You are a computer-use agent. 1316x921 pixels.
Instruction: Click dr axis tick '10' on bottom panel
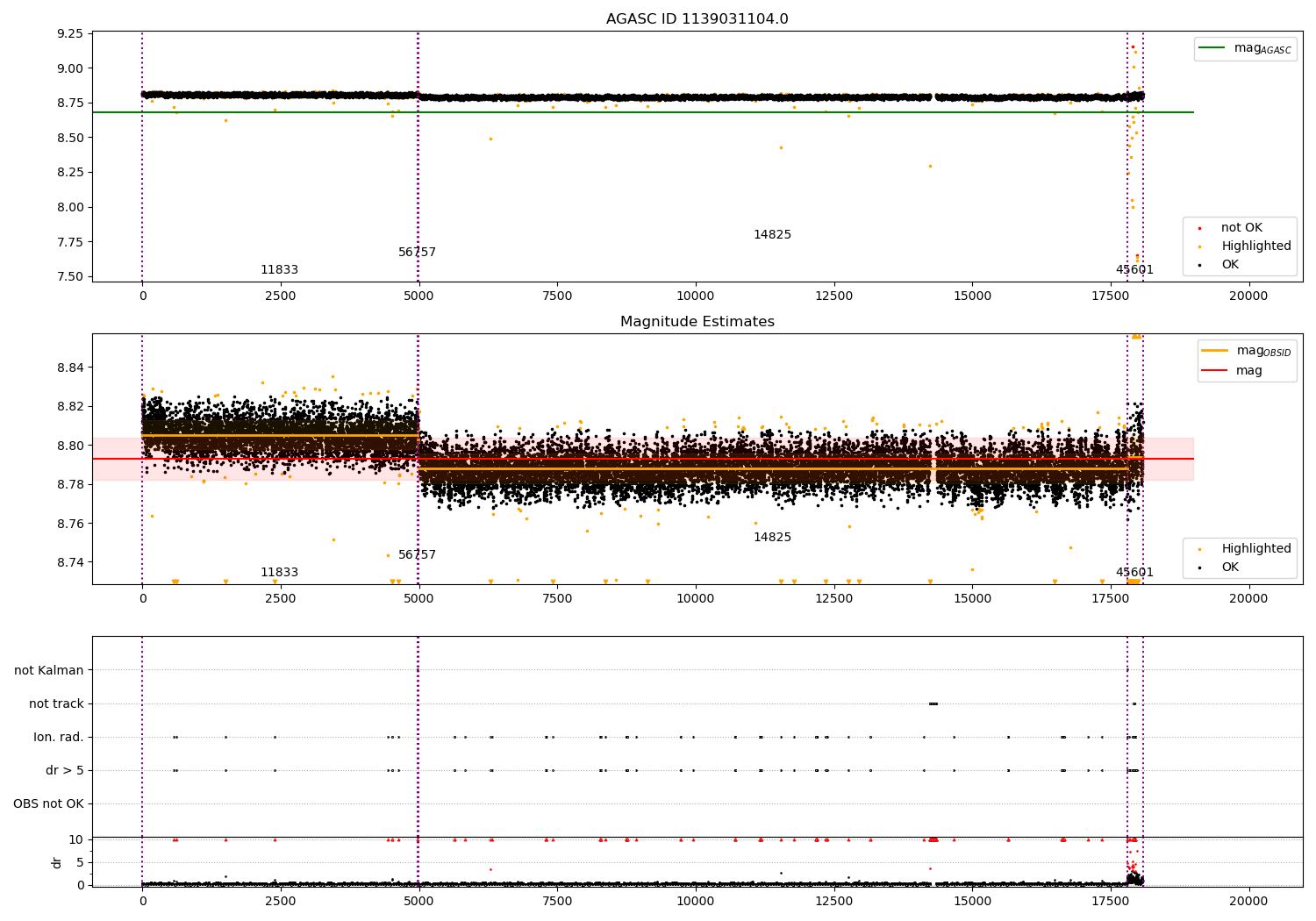75,840
